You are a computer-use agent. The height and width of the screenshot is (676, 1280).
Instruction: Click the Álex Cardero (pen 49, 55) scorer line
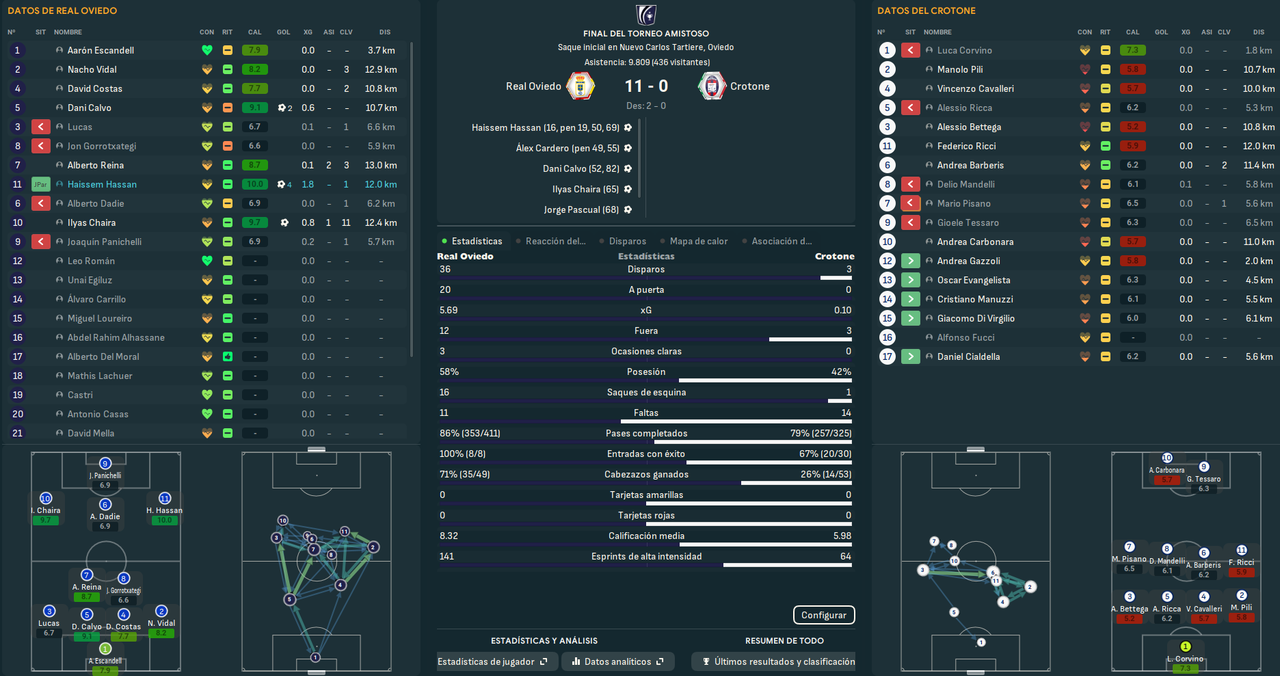[567, 148]
